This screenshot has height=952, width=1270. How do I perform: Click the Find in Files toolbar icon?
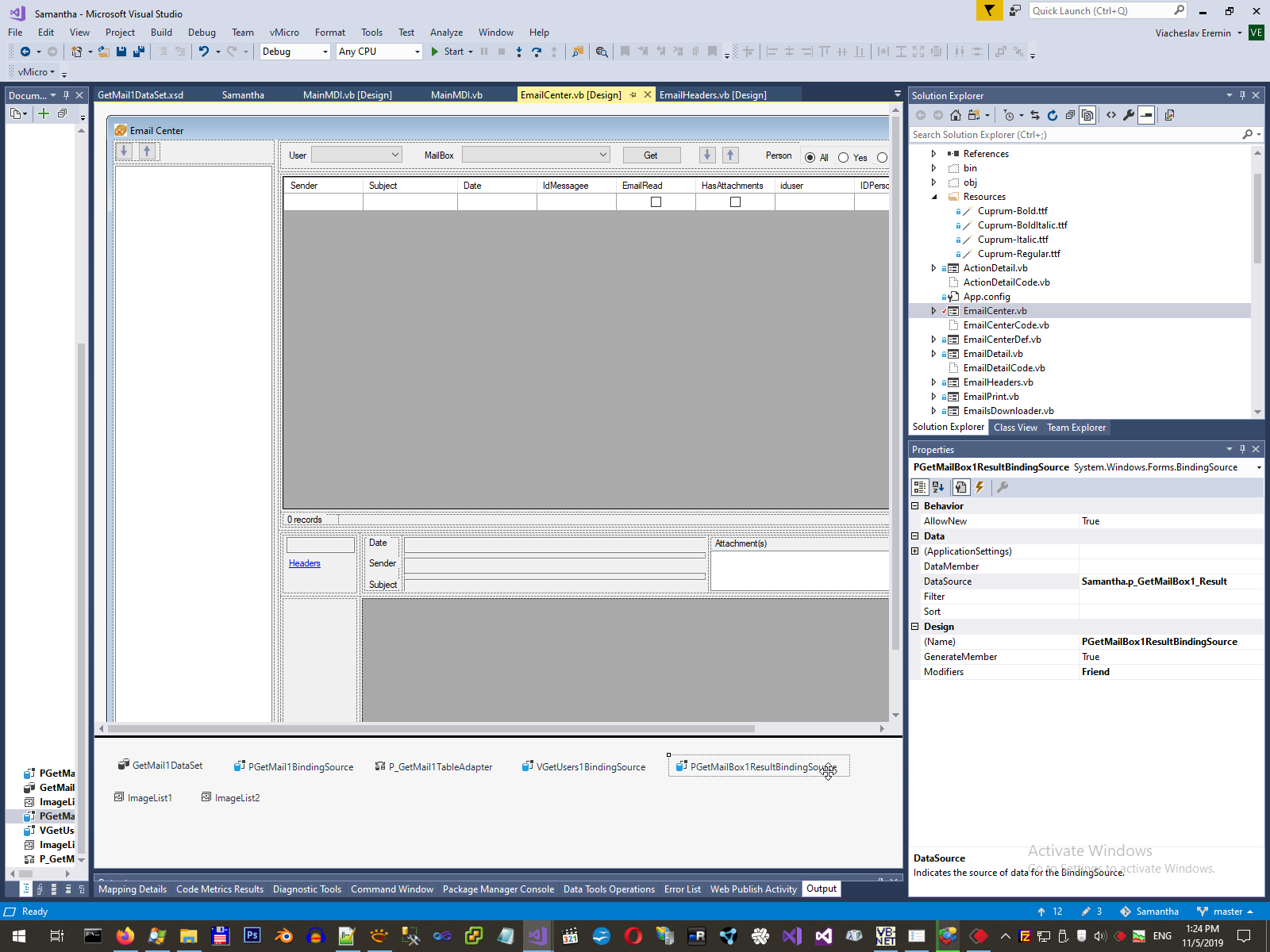(602, 52)
